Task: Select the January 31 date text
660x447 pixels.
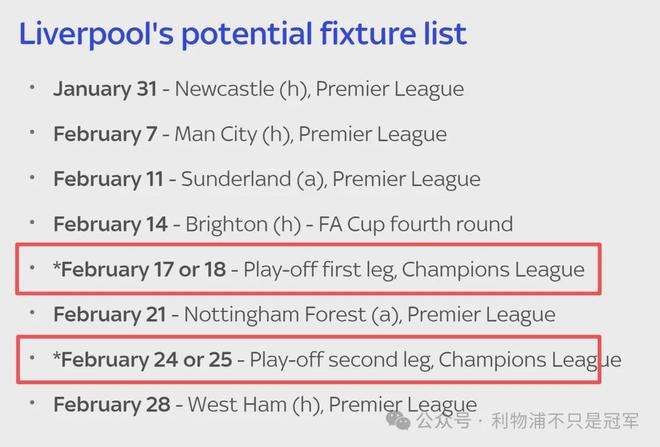Action: coord(105,89)
